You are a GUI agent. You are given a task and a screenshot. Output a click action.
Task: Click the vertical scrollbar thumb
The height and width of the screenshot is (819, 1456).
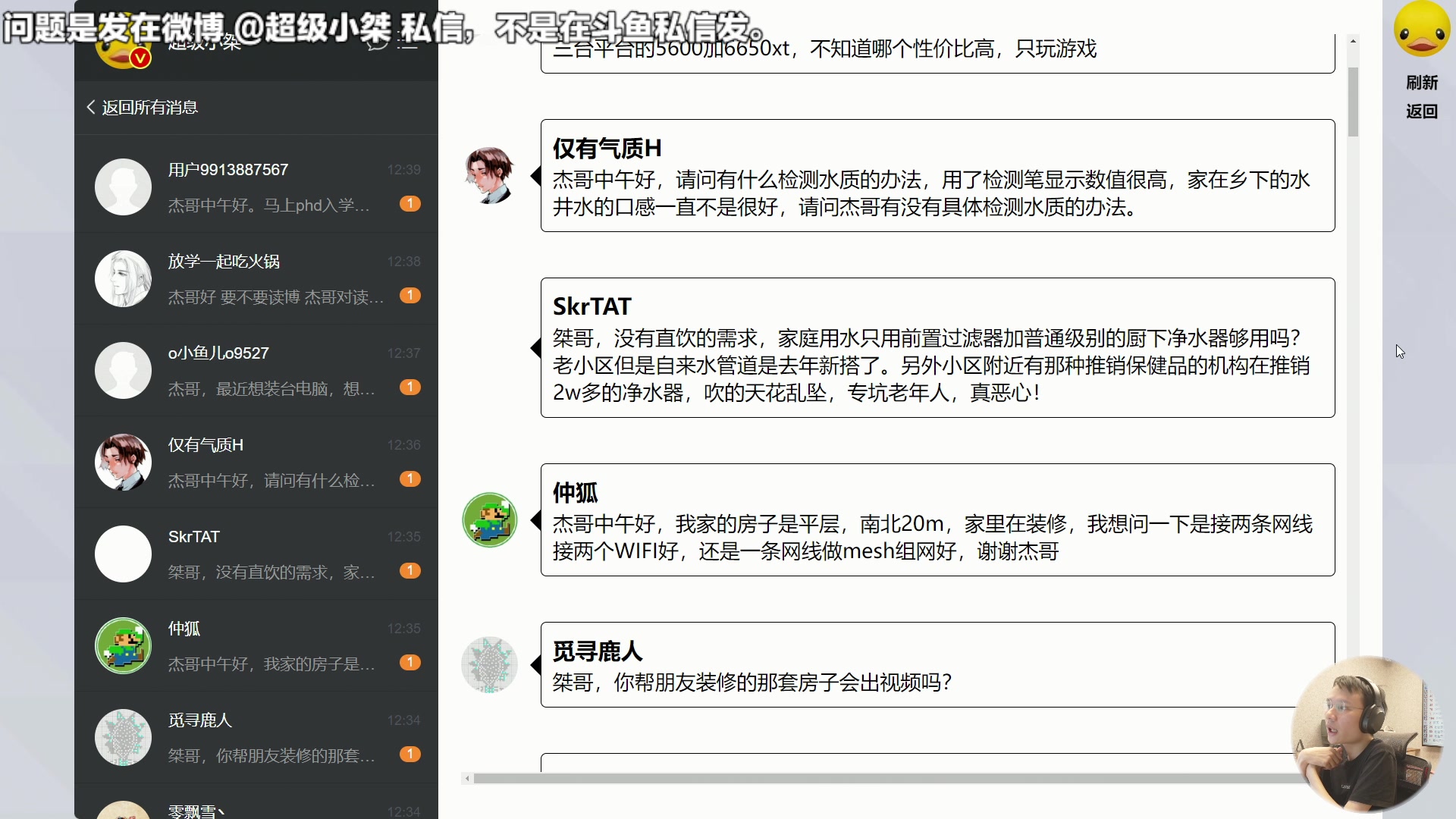point(1353,102)
